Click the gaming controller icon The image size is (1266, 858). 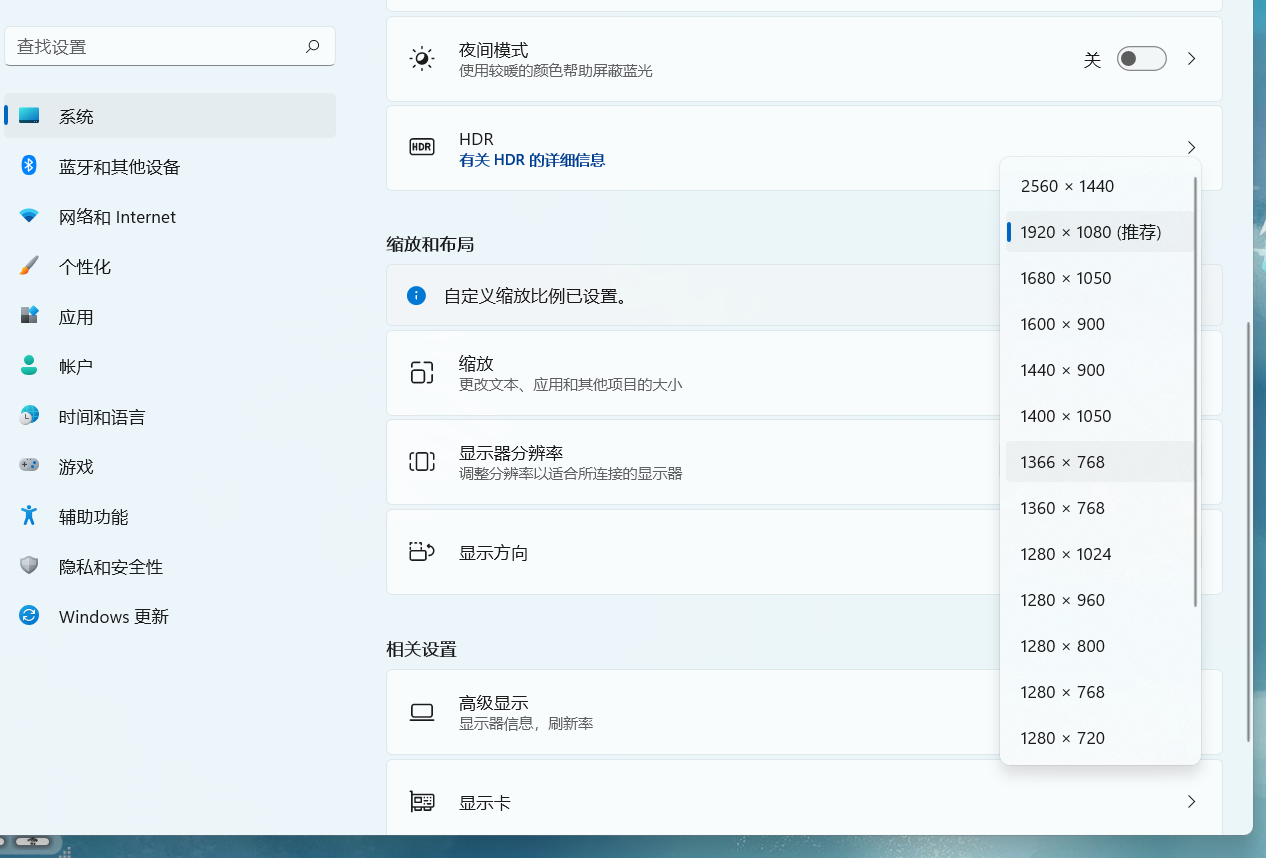click(x=29, y=466)
